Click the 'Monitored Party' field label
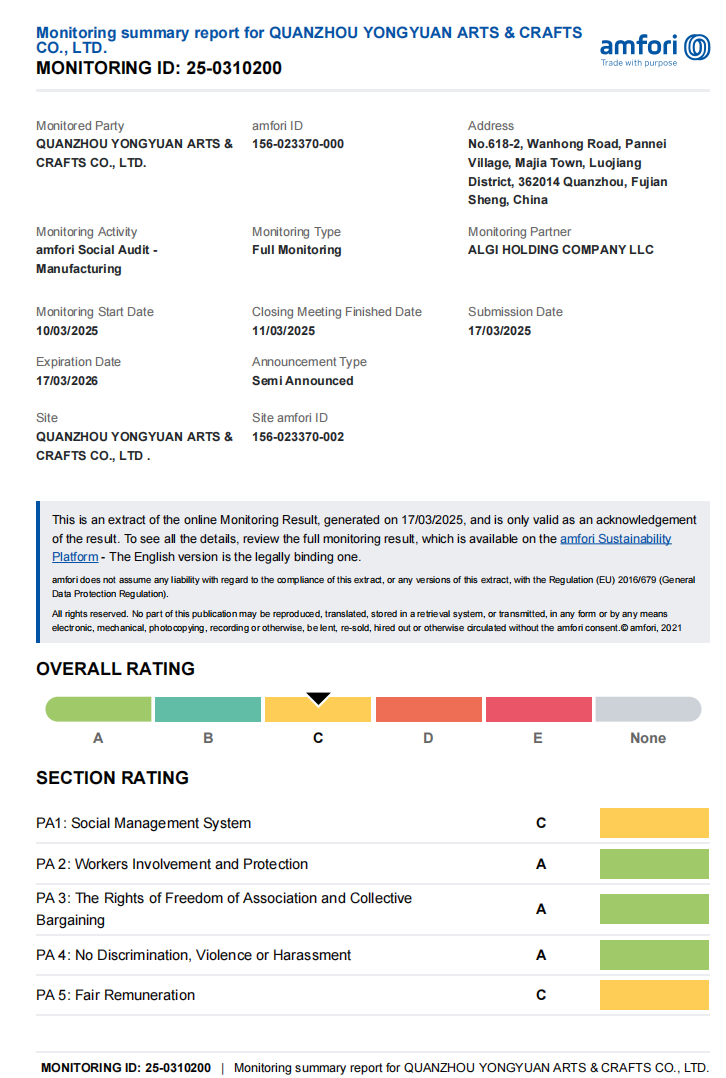Image resolution: width=726 pixels, height=1078 pixels. pyautogui.click(x=80, y=126)
